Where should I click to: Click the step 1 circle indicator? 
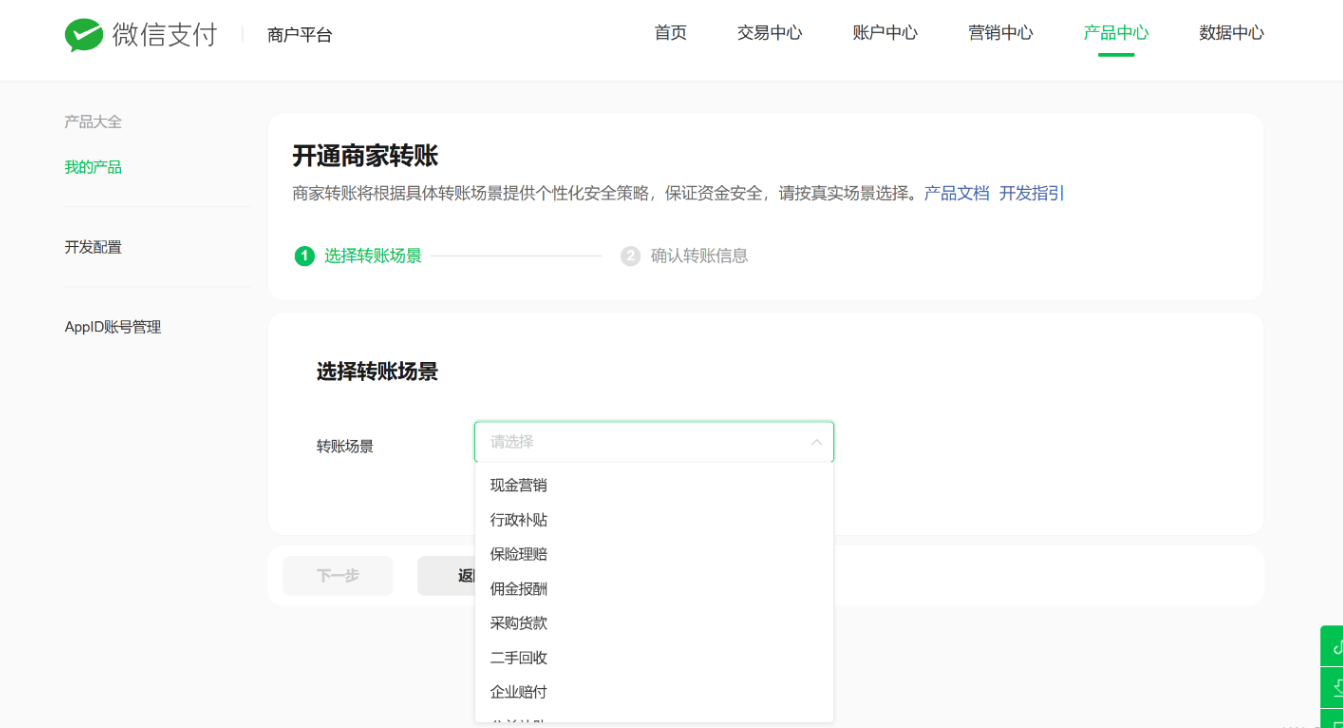coord(304,256)
